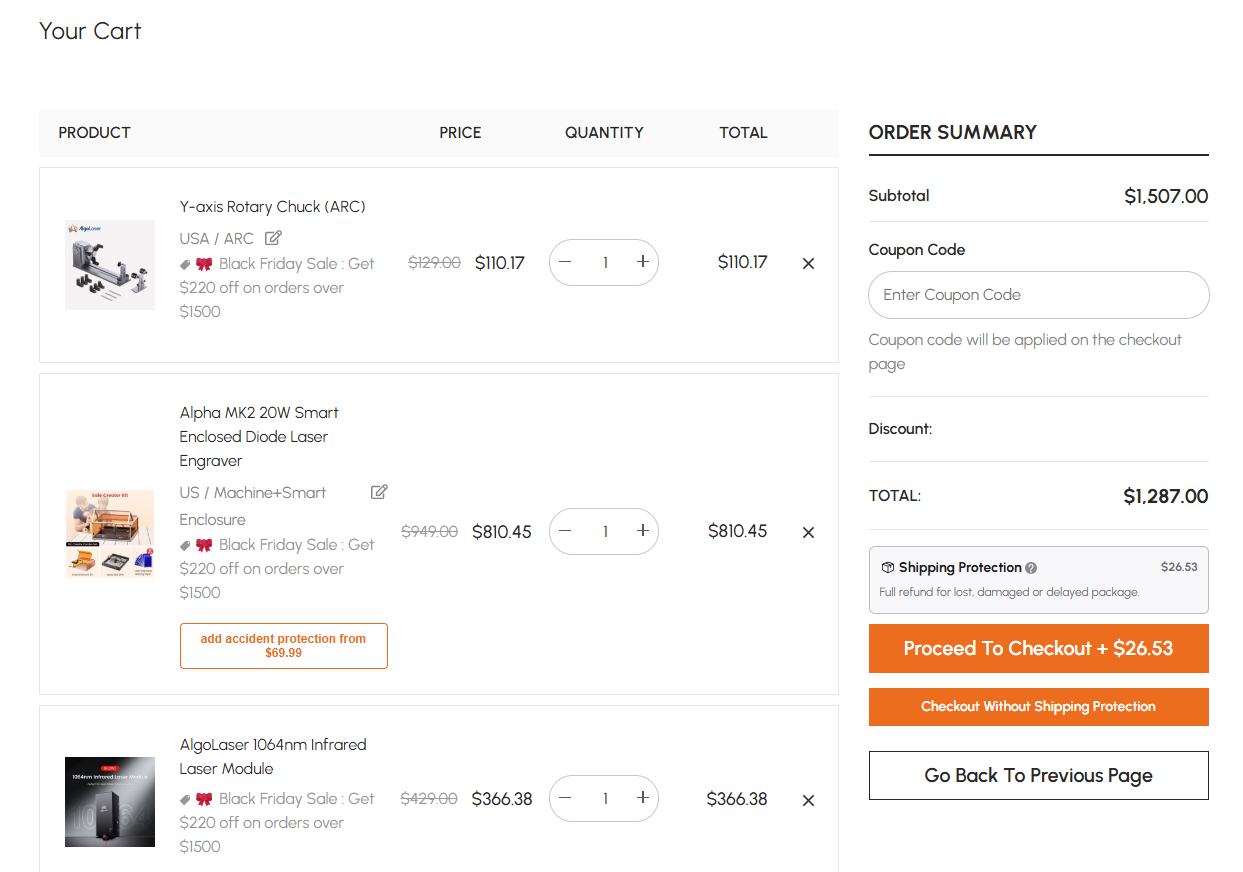
Task: Add accident protection from $69.99
Action: point(284,646)
